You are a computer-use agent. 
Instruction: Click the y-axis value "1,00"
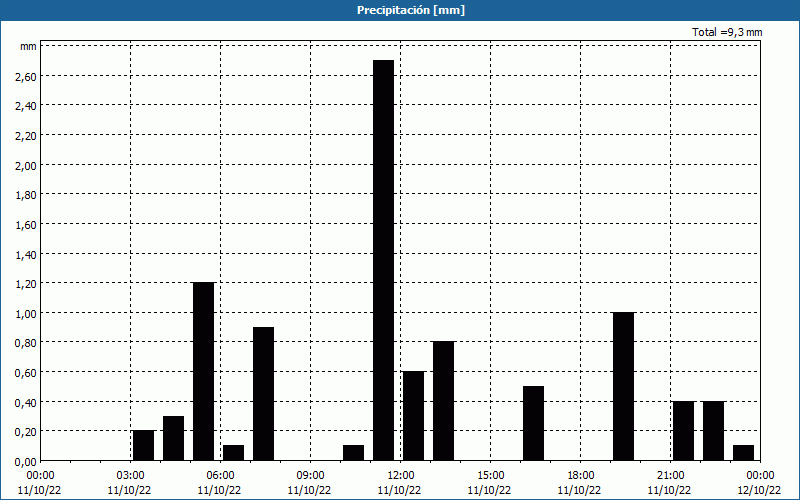26,314
